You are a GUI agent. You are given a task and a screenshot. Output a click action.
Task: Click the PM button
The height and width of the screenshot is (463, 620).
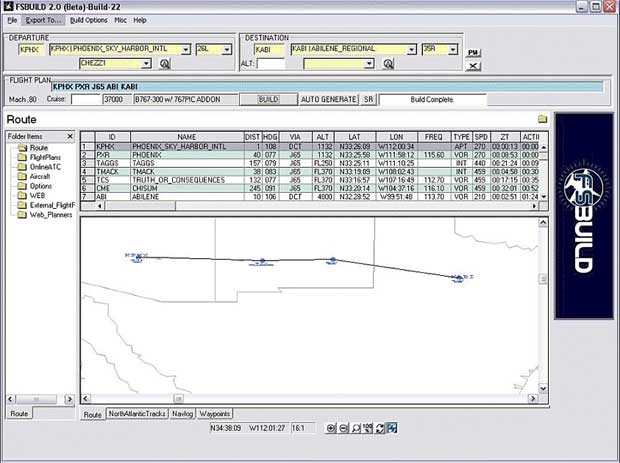coord(473,53)
